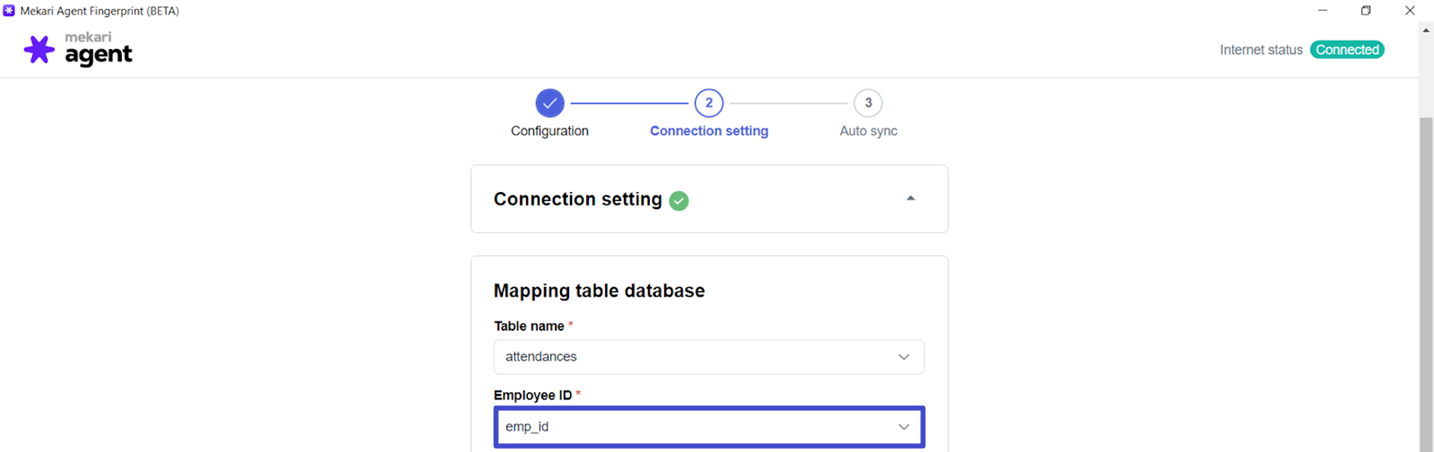
Task: Click the app icon in title bar
Action: point(9,11)
